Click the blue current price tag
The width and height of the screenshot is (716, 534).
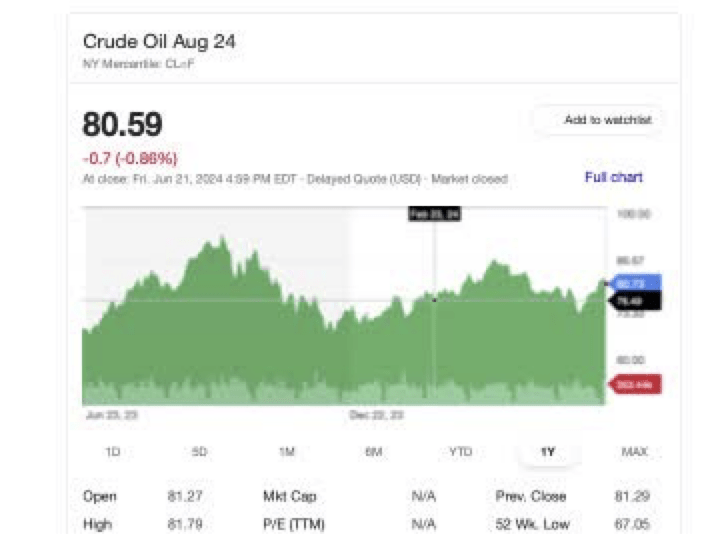[635, 284]
